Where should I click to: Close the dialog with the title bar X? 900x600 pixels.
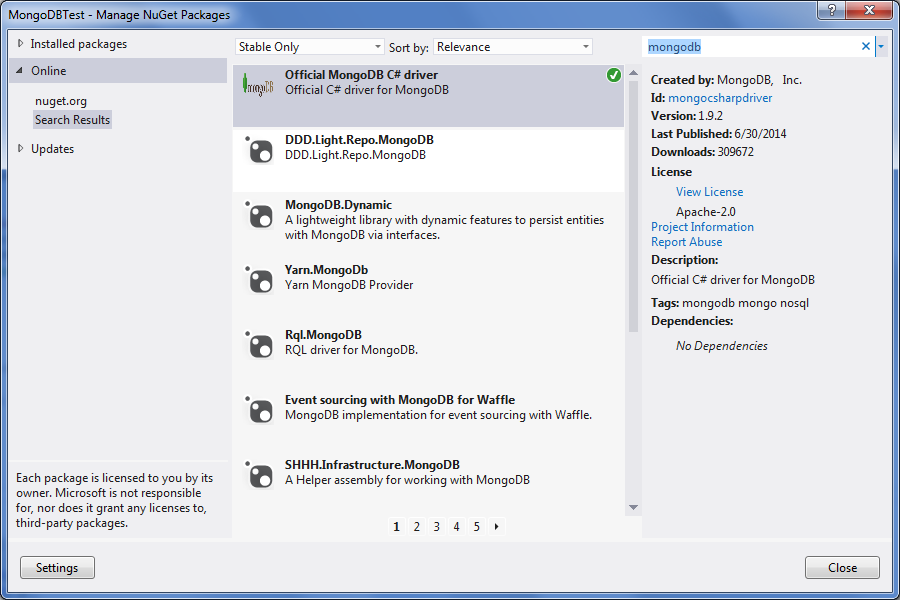[869, 9]
